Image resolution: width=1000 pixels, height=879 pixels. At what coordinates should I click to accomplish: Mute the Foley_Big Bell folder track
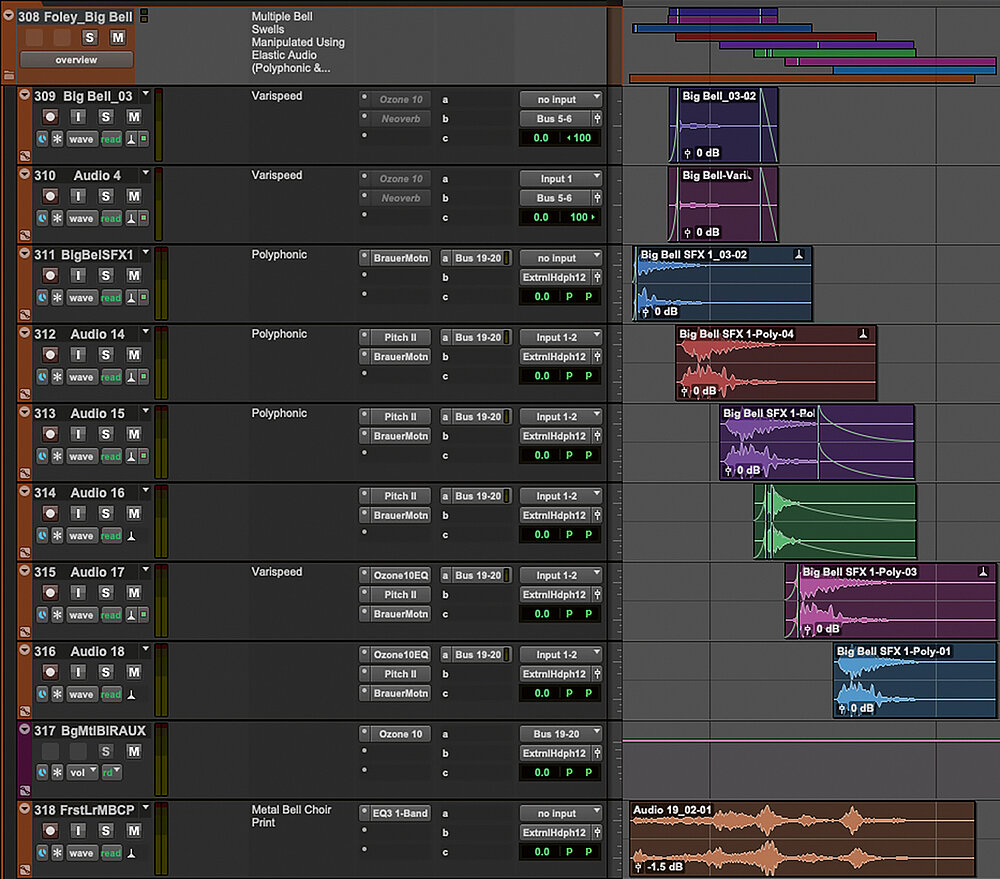pos(118,37)
